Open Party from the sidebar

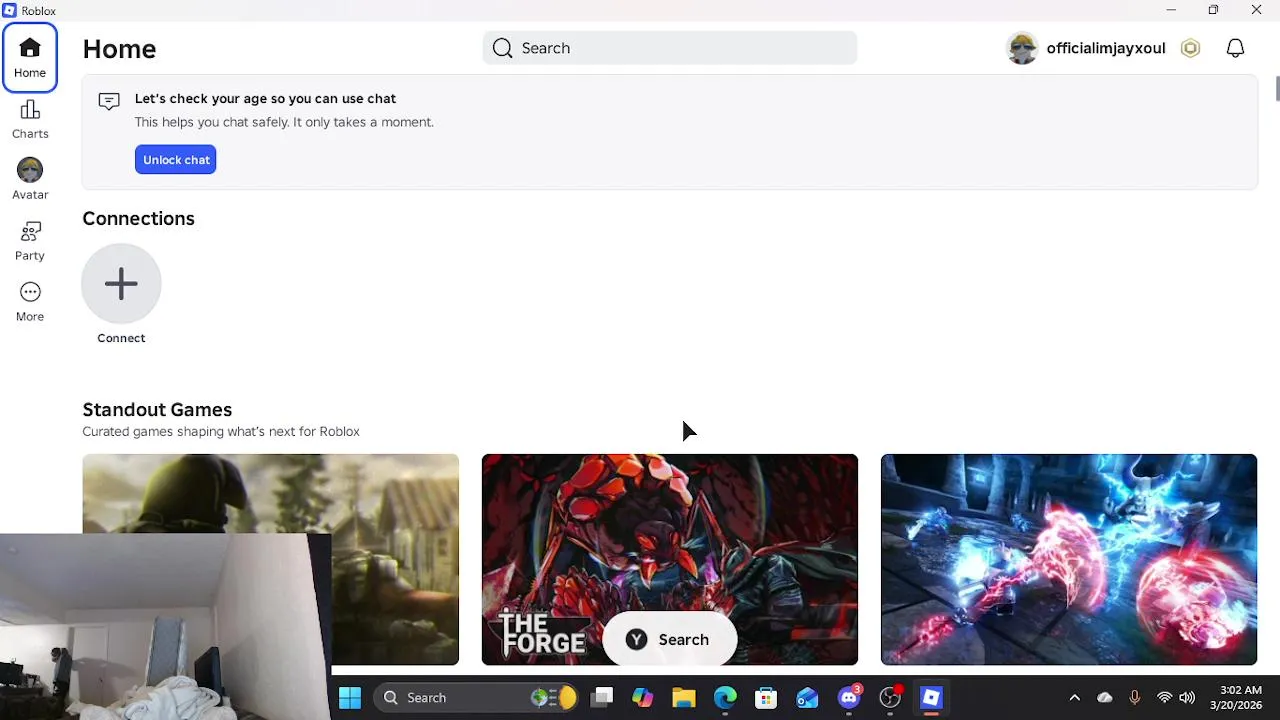pyautogui.click(x=30, y=241)
